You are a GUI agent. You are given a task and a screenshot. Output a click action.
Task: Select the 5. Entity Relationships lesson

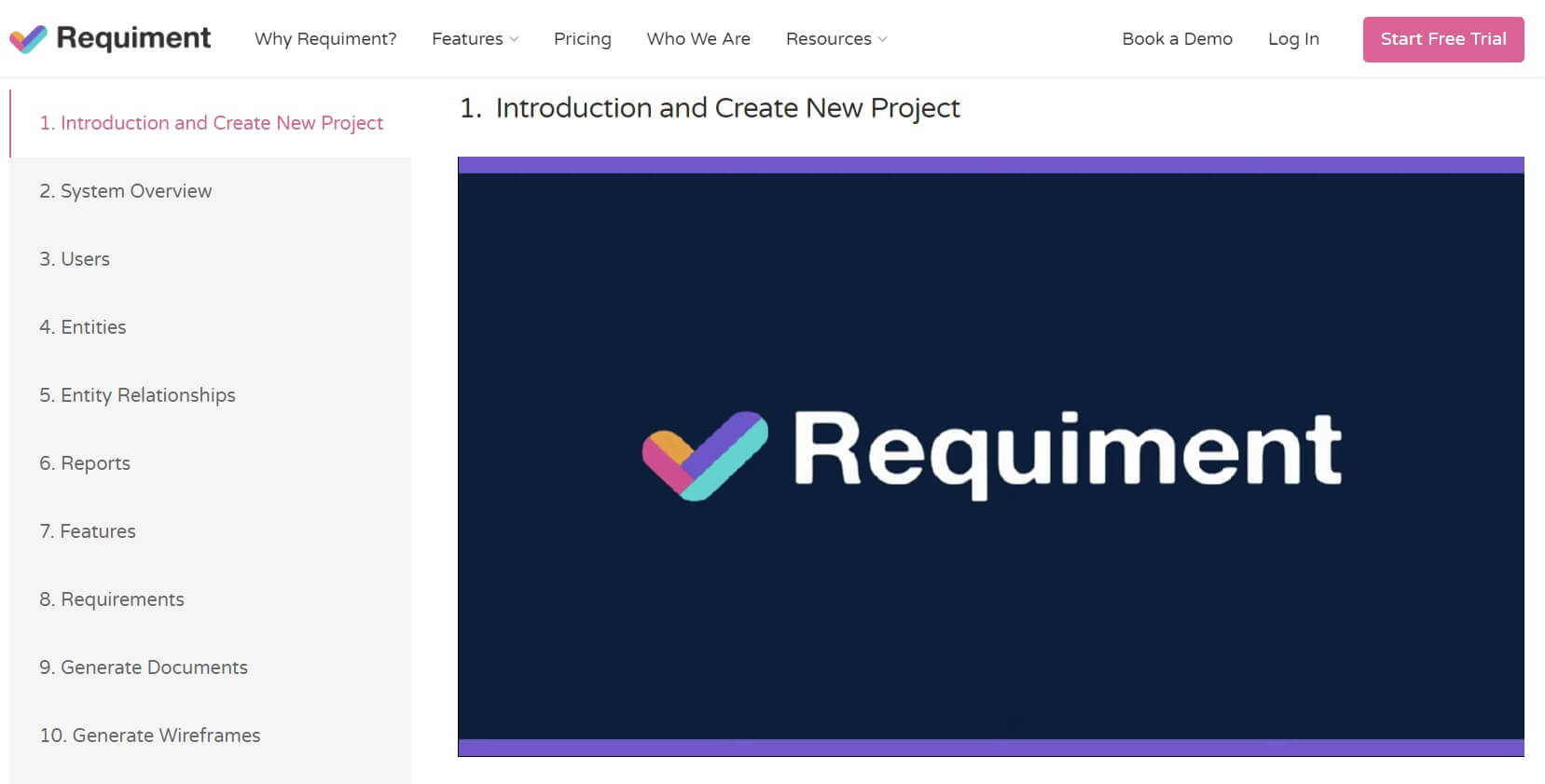coord(211,395)
